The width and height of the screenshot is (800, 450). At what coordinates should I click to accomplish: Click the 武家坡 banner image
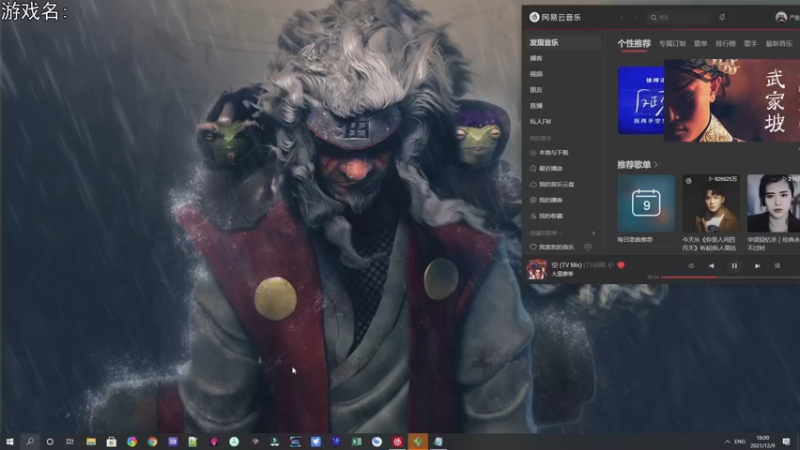(x=732, y=101)
